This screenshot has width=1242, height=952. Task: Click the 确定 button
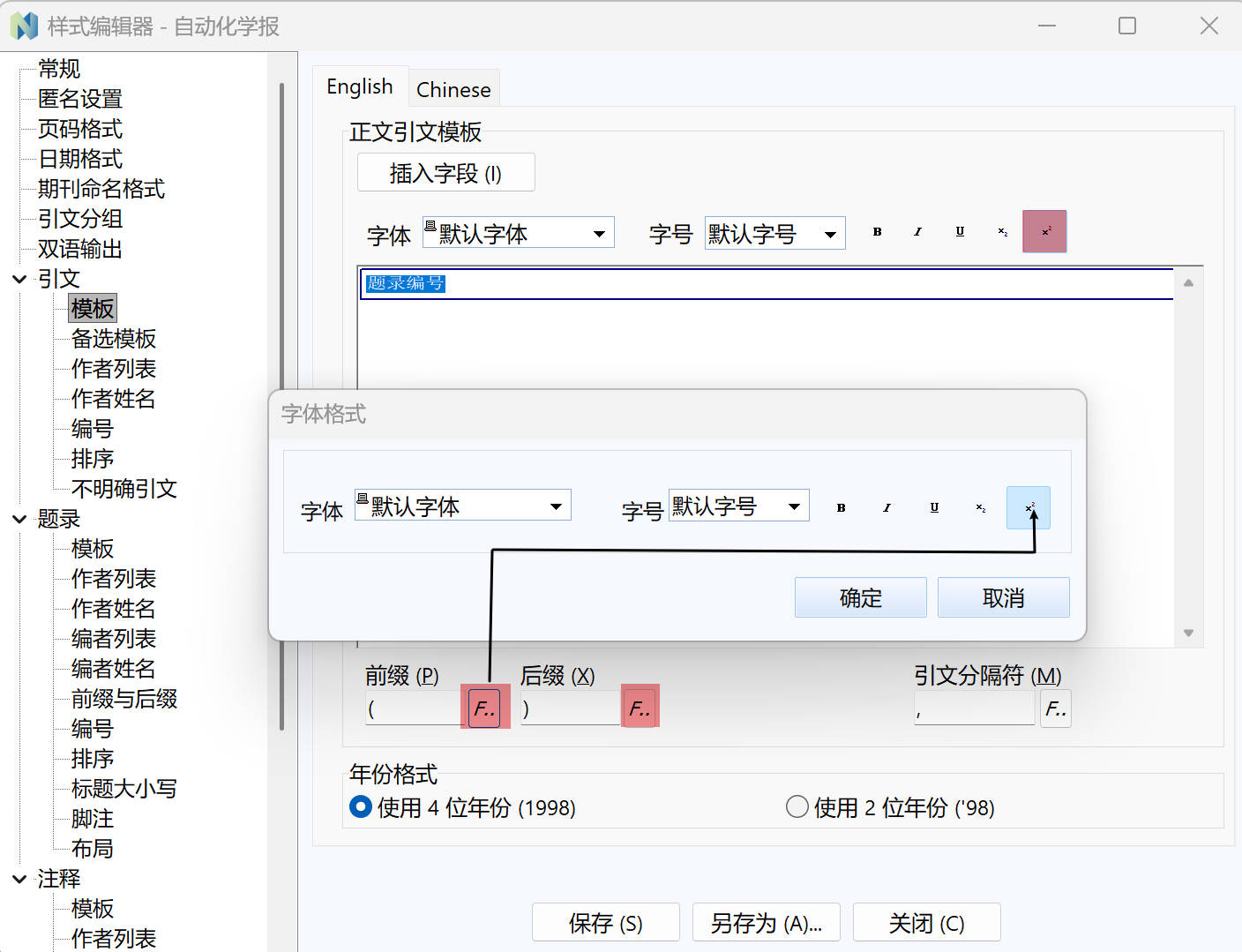(860, 598)
